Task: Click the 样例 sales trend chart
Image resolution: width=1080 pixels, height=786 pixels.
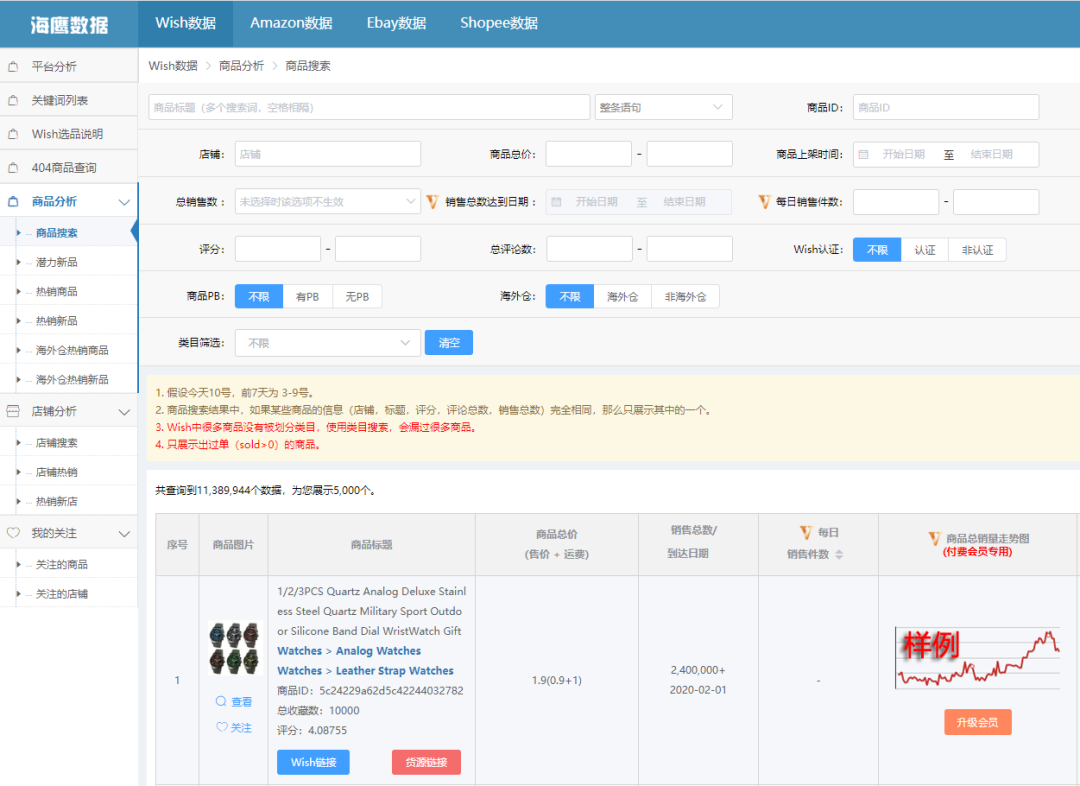Action: [x=977, y=658]
